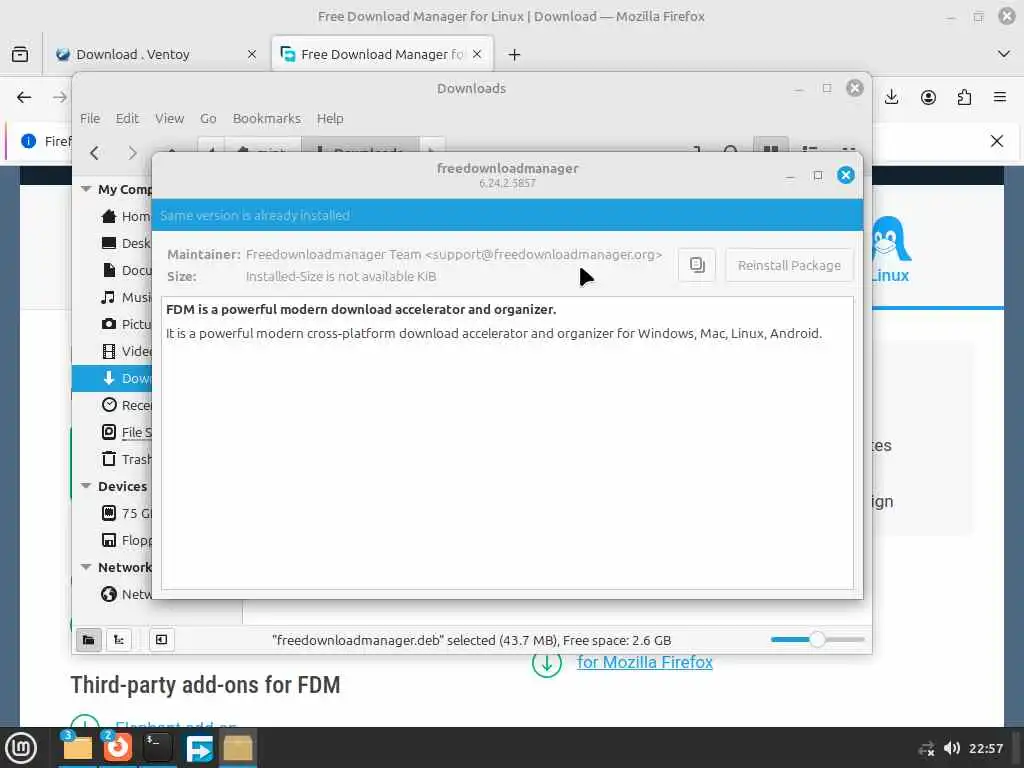Screen dimensions: 1024x768
Task: Click 'Same version is already installed' banner
Action: pyautogui.click(x=507, y=215)
